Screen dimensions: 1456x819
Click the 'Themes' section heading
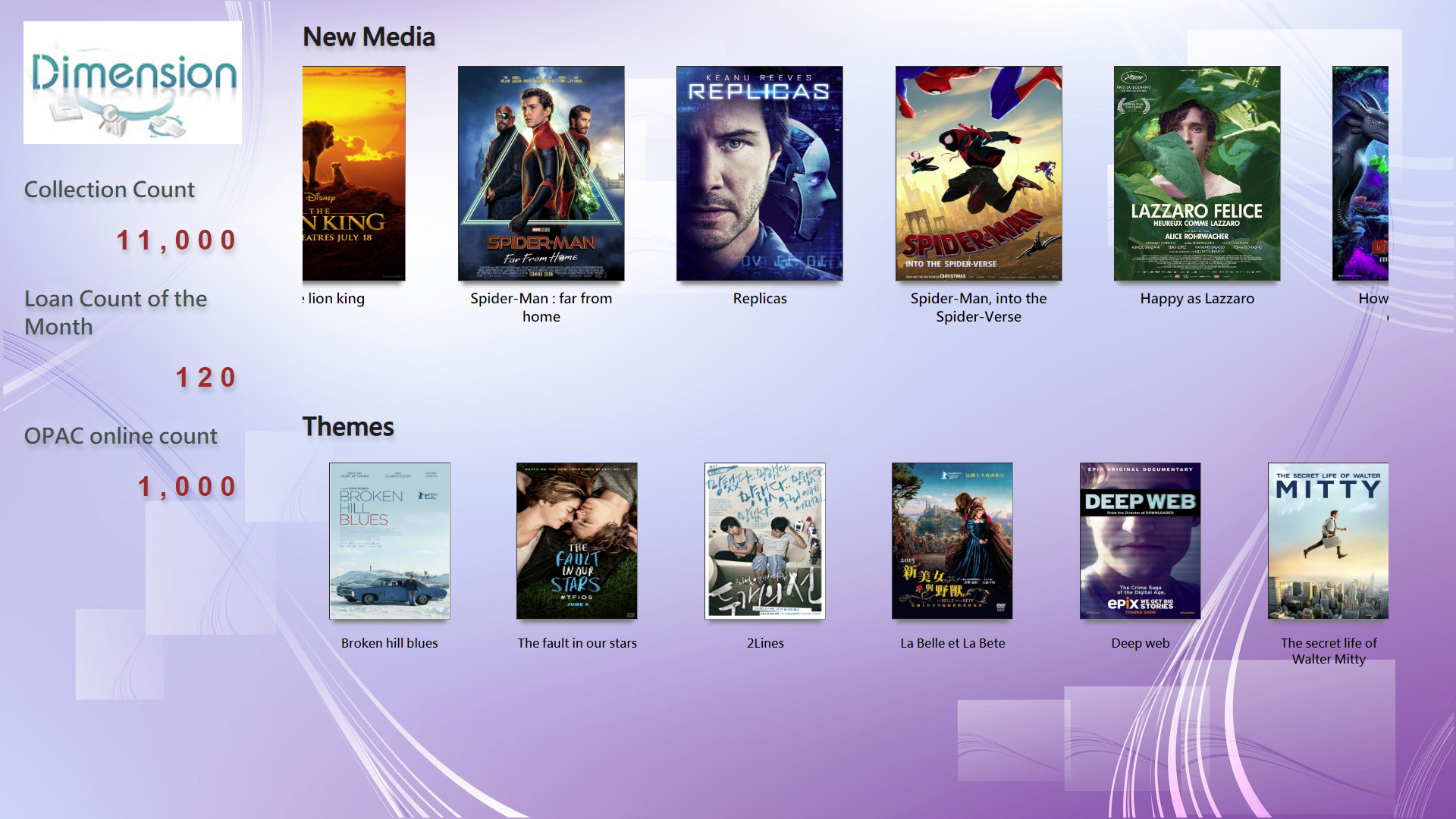tap(348, 427)
